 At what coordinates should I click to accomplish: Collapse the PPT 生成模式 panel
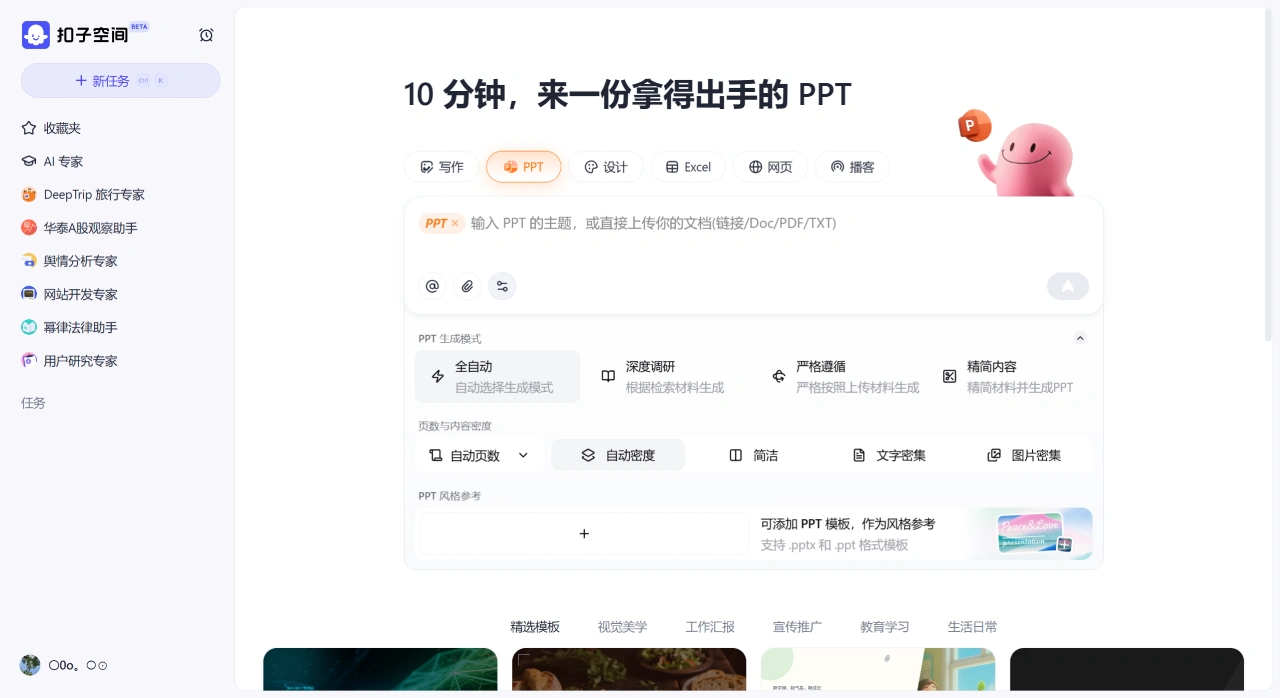1080,338
